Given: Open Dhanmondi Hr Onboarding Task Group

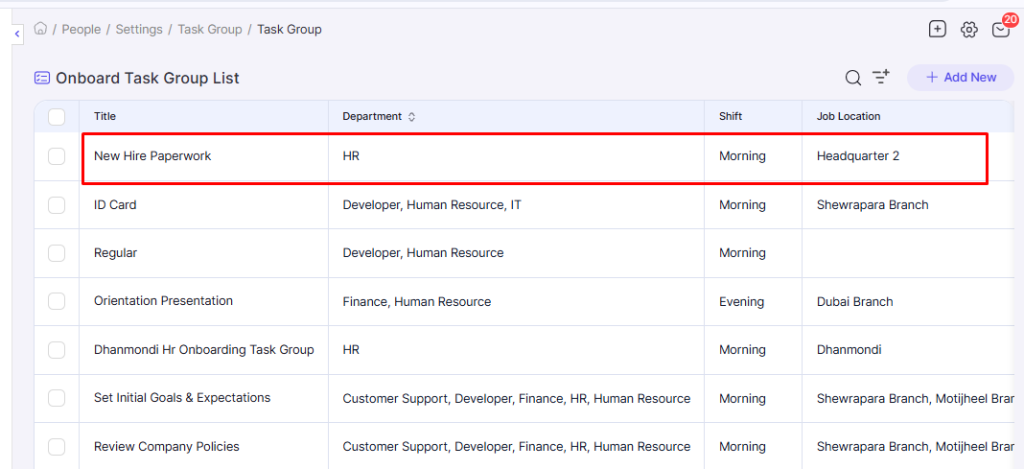Looking at the screenshot, I should pyautogui.click(x=204, y=349).
